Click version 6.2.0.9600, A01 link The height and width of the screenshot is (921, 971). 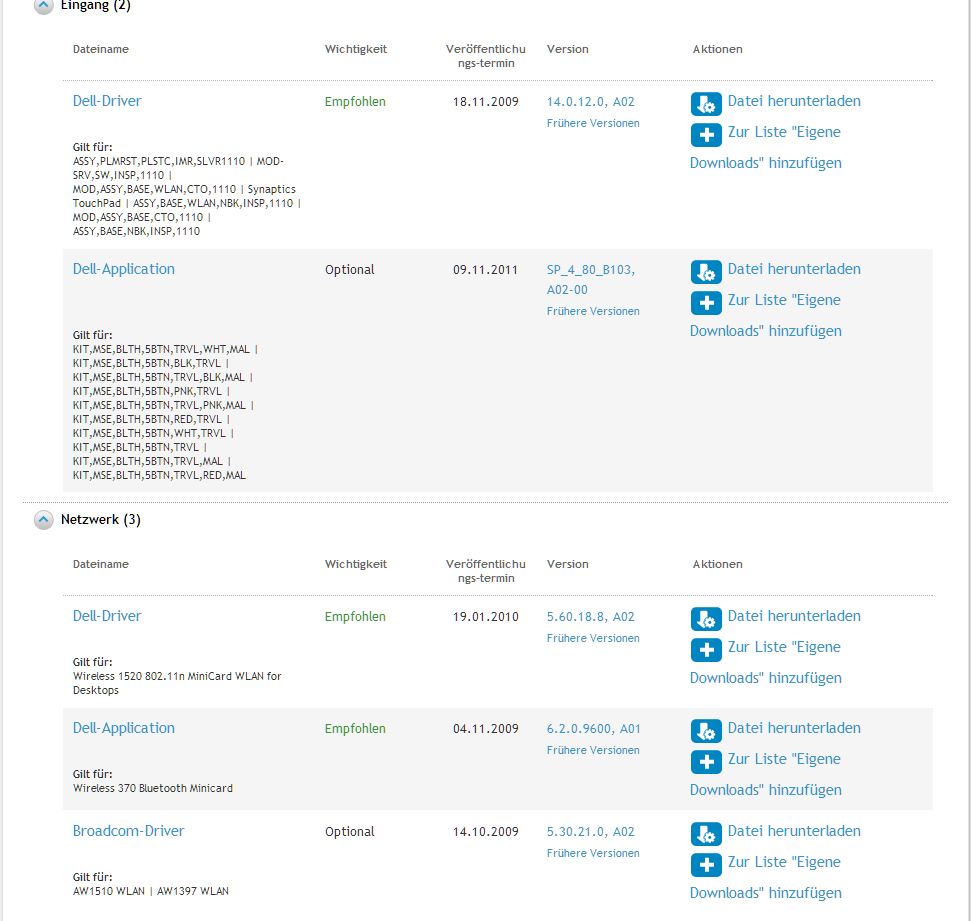click(x=593, y=729)
